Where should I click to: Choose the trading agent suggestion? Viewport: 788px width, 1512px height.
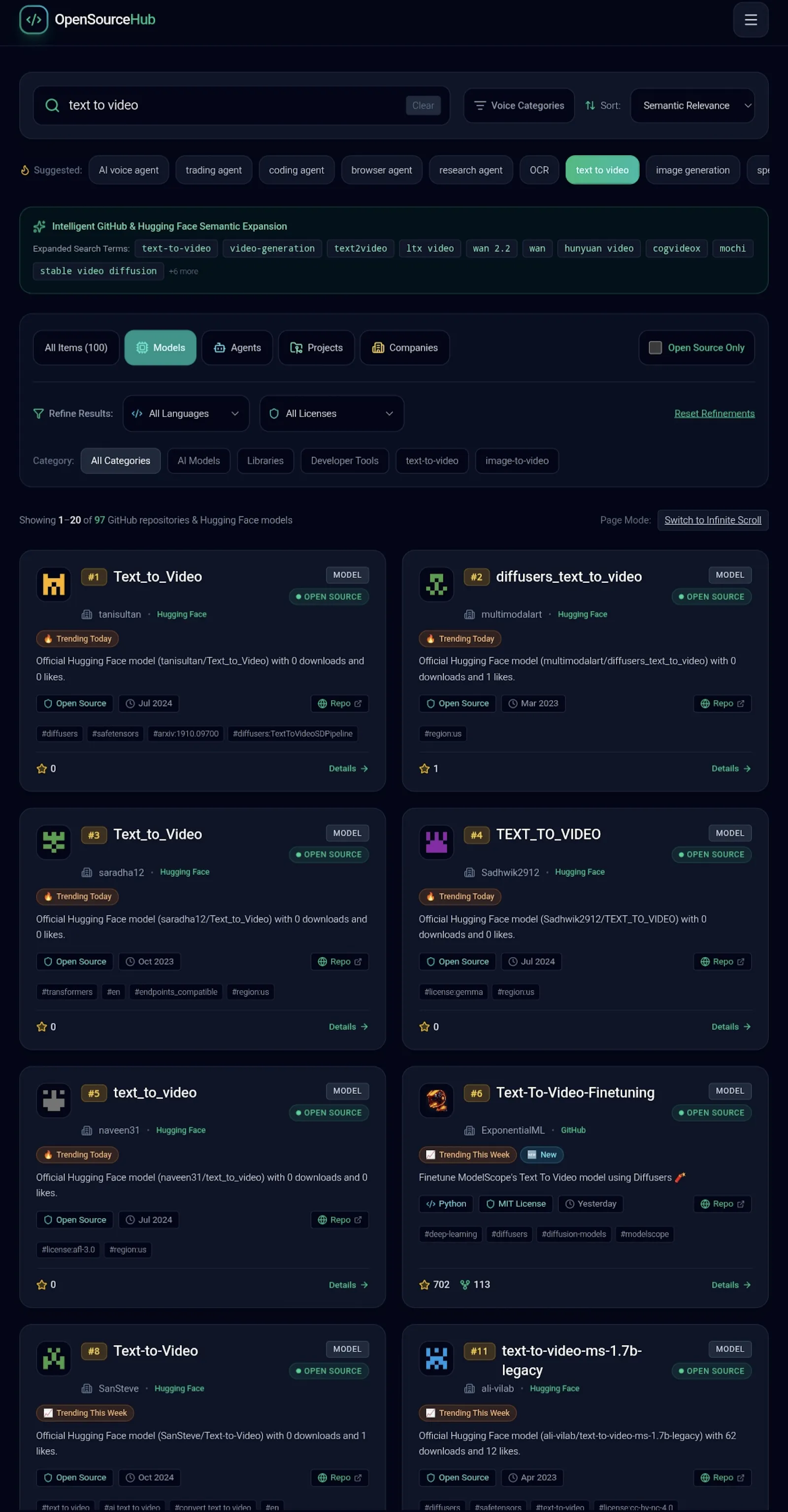214,170
